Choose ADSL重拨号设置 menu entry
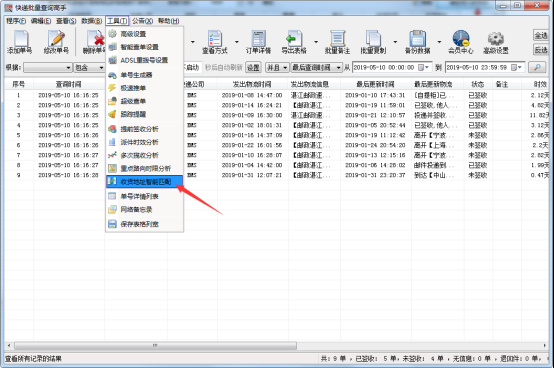The height and width of the screenshot is (368, 554). pos(145,60)
